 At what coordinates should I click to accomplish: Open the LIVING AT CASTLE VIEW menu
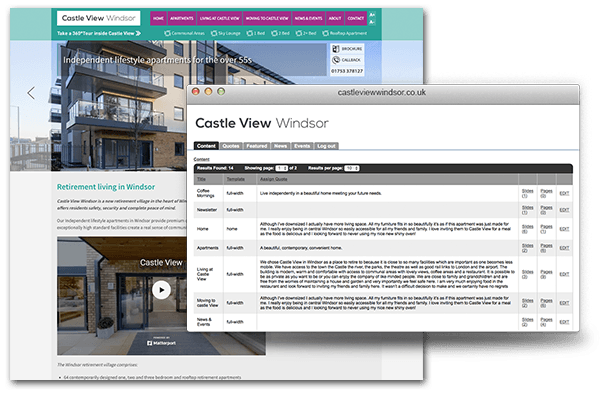[219, 18]
